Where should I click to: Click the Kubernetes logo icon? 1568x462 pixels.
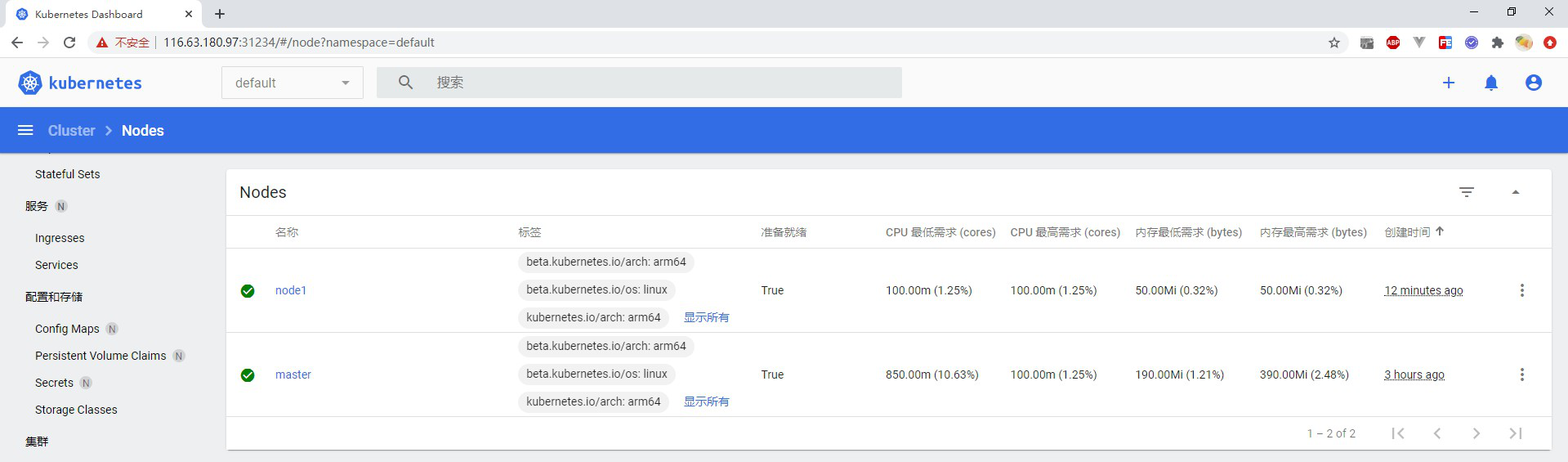tap(30, 83)
